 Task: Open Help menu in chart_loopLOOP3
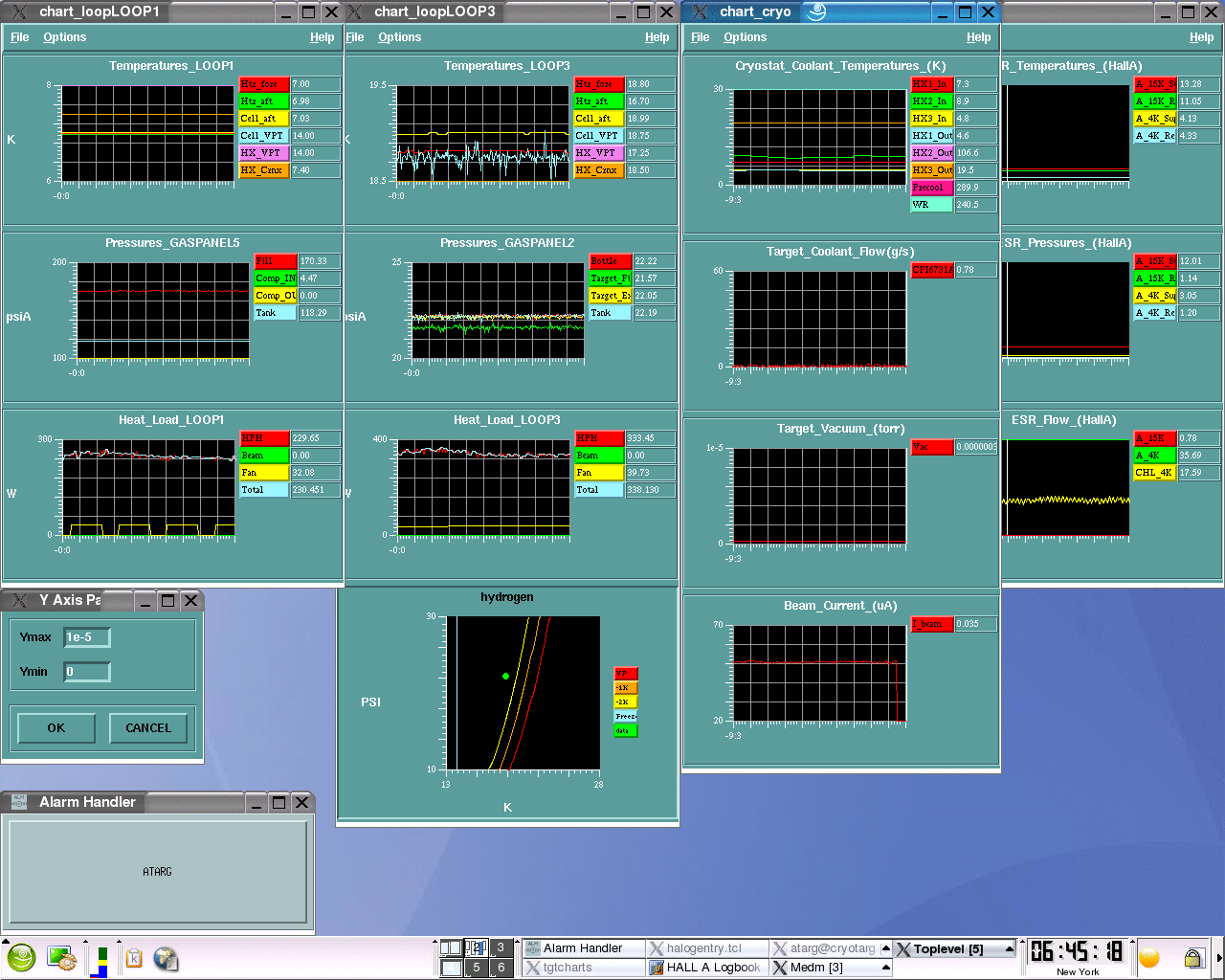657,37
